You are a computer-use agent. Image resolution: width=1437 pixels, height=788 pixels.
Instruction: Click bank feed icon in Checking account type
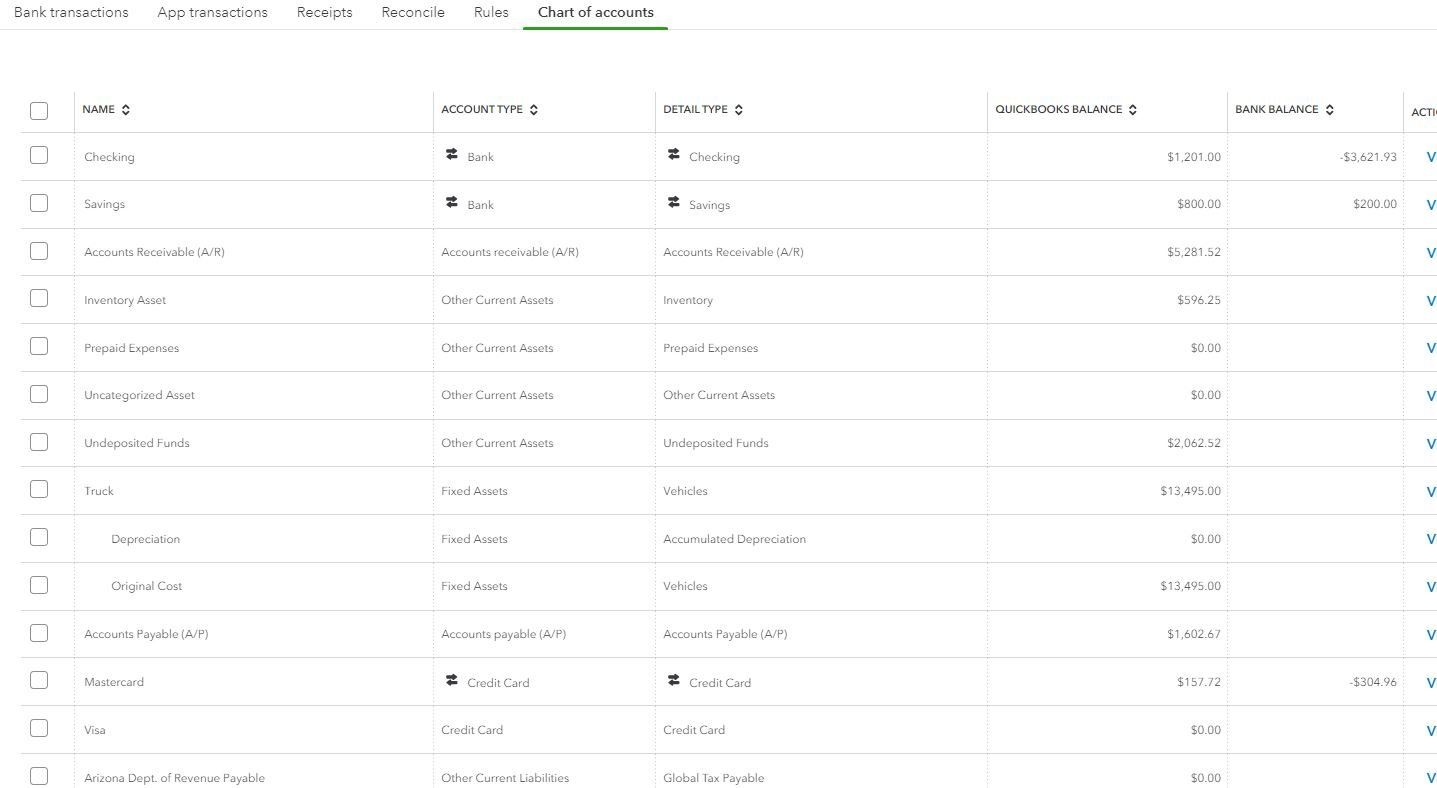pyautogui.click(x=452, y=155)
